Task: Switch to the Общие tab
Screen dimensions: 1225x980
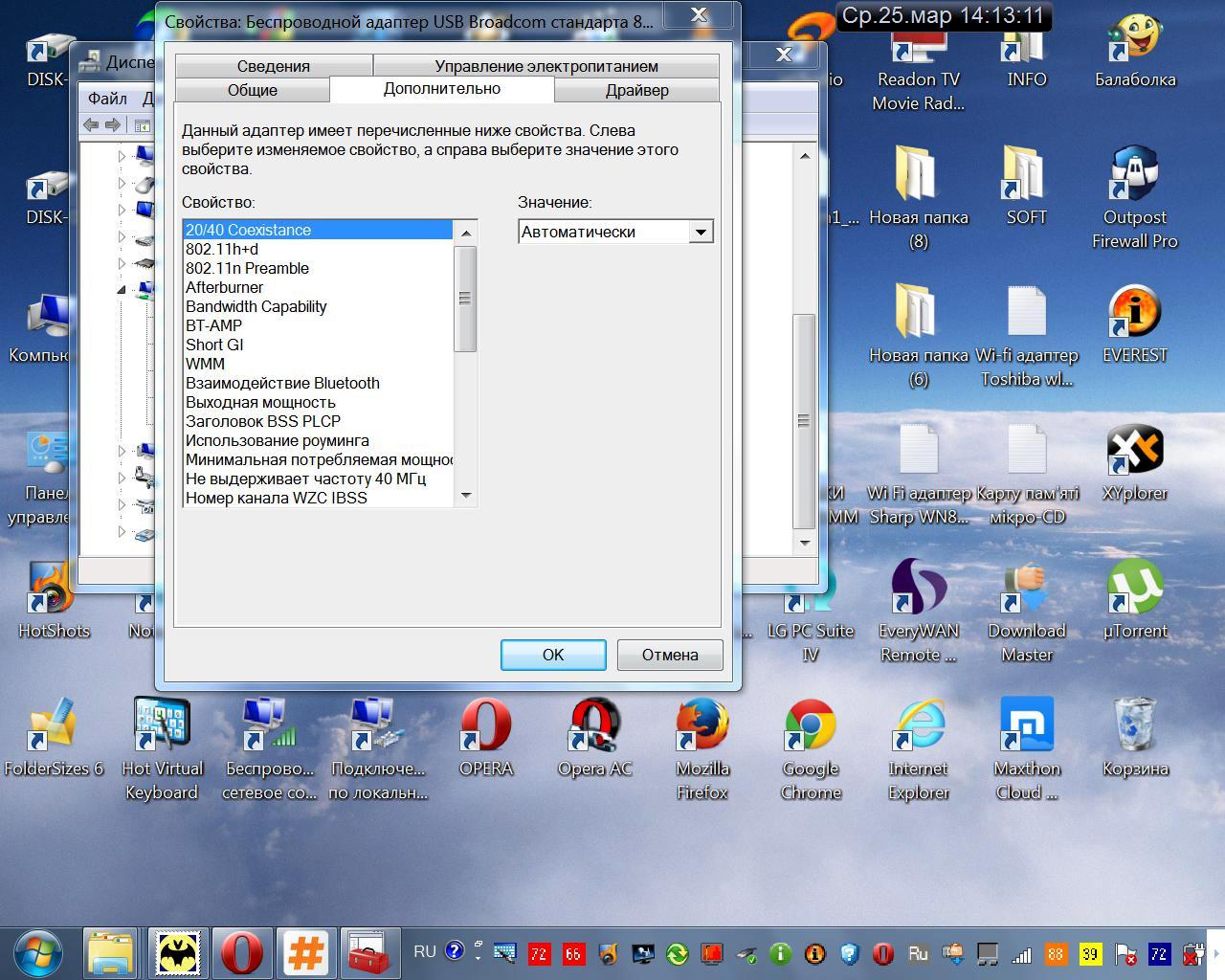Action: (253, 90)
